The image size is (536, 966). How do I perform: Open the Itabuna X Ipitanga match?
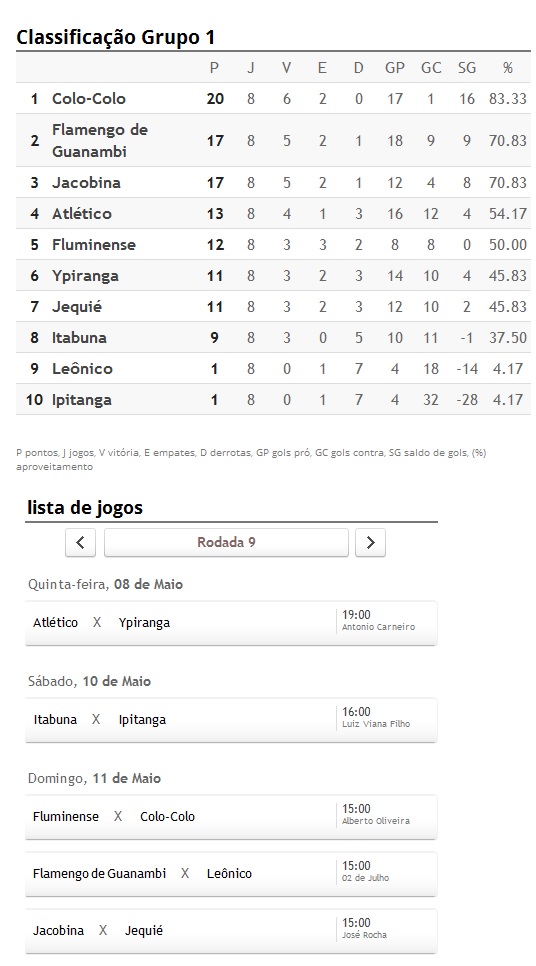click(231, 720)
